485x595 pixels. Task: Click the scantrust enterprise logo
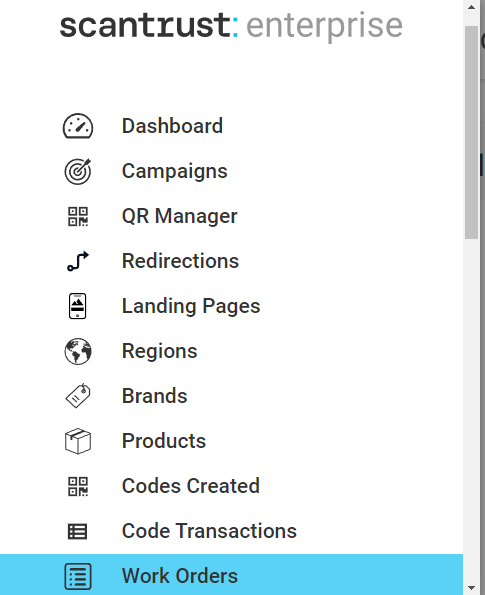tap(231, 26)
